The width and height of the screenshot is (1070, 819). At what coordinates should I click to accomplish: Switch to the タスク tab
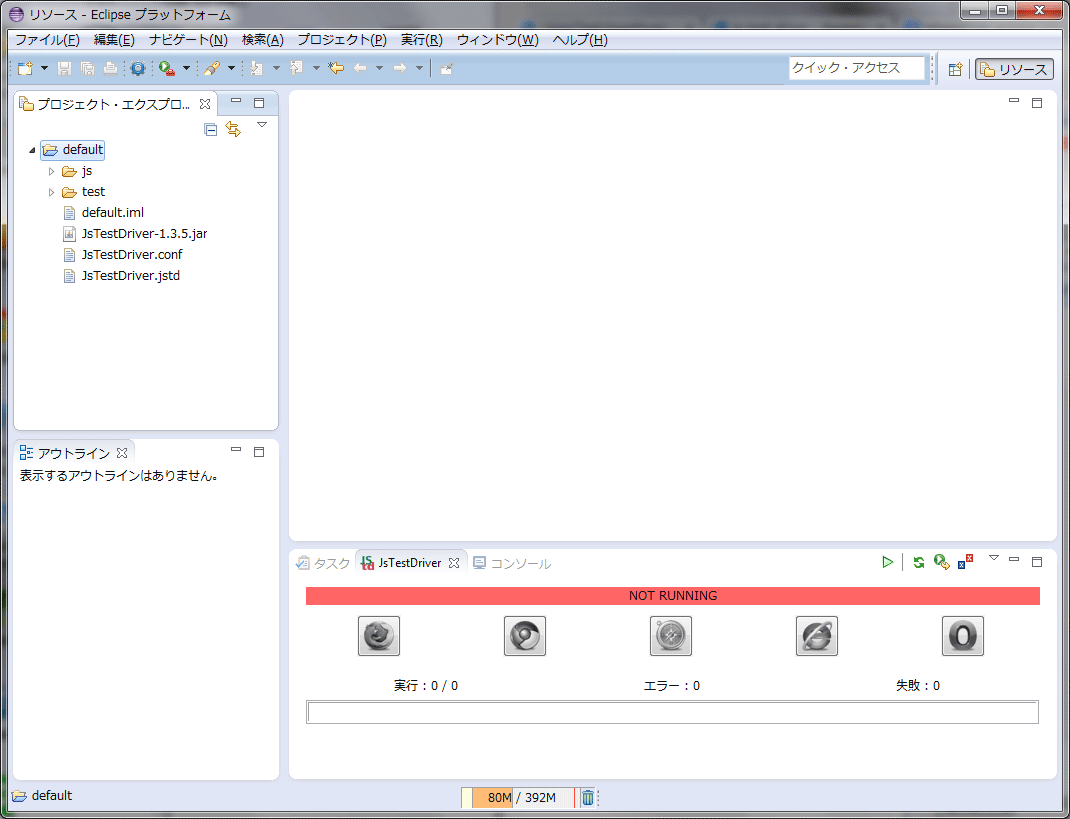point(323,563)
